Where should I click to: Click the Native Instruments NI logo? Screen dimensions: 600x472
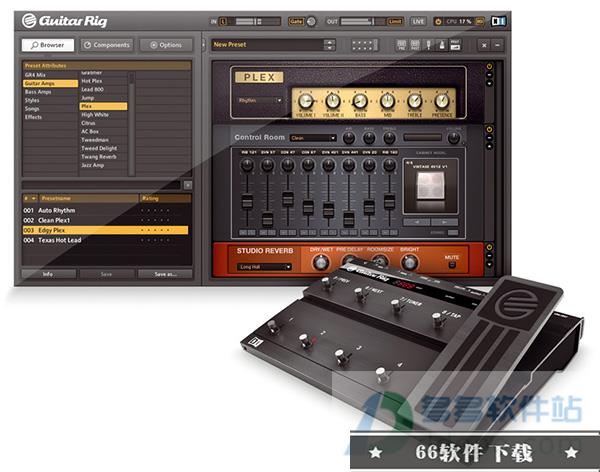(498, 21)
